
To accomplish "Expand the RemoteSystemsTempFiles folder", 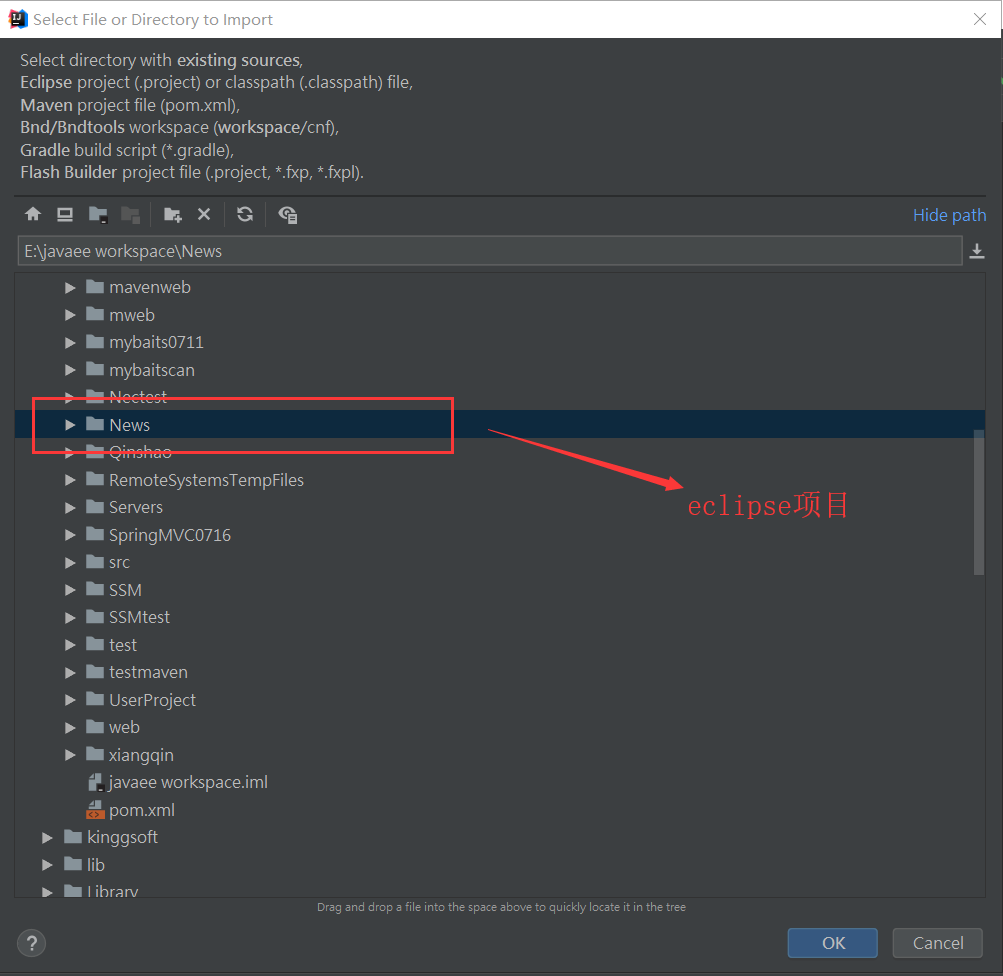I will (70, 480).
